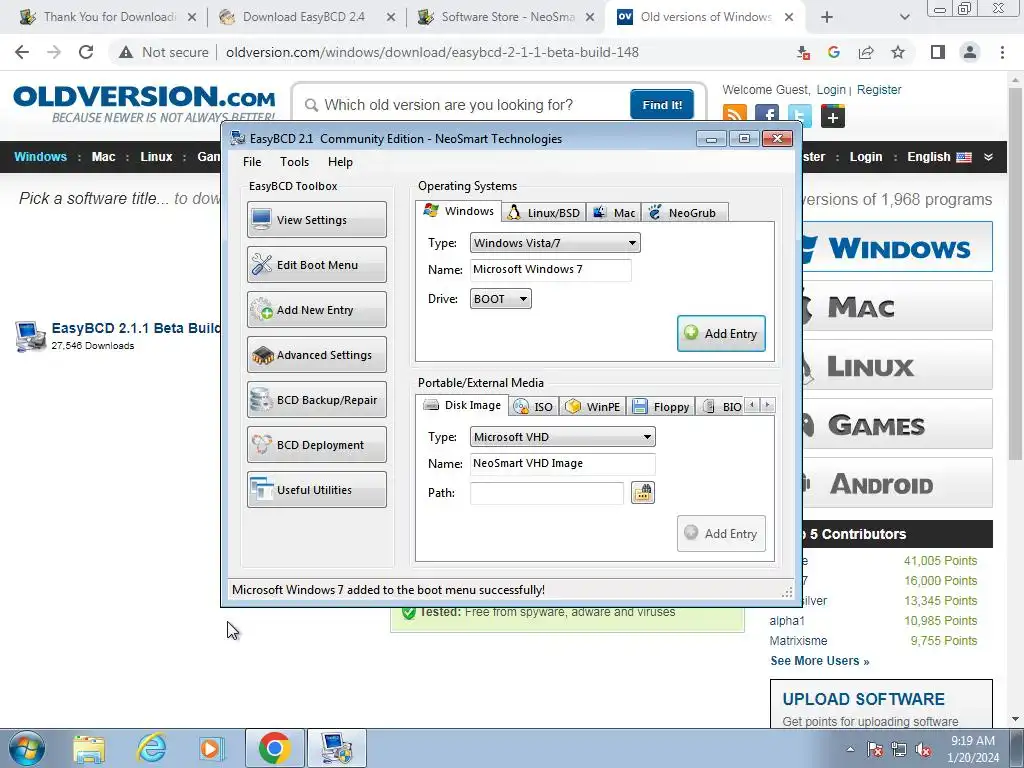Screen dimensions: 1024x768
Task: Open BCD Deployment section
Action: [x=317, y=445]
